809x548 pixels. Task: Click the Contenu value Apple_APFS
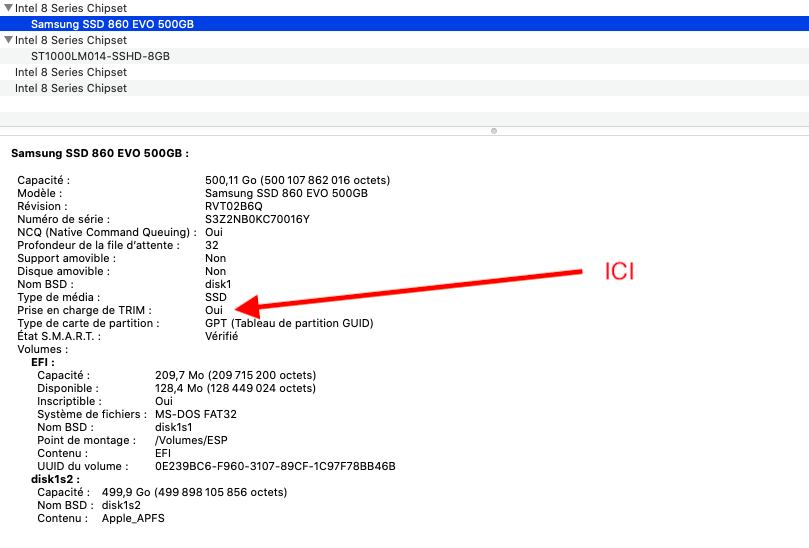pos(133,518)
